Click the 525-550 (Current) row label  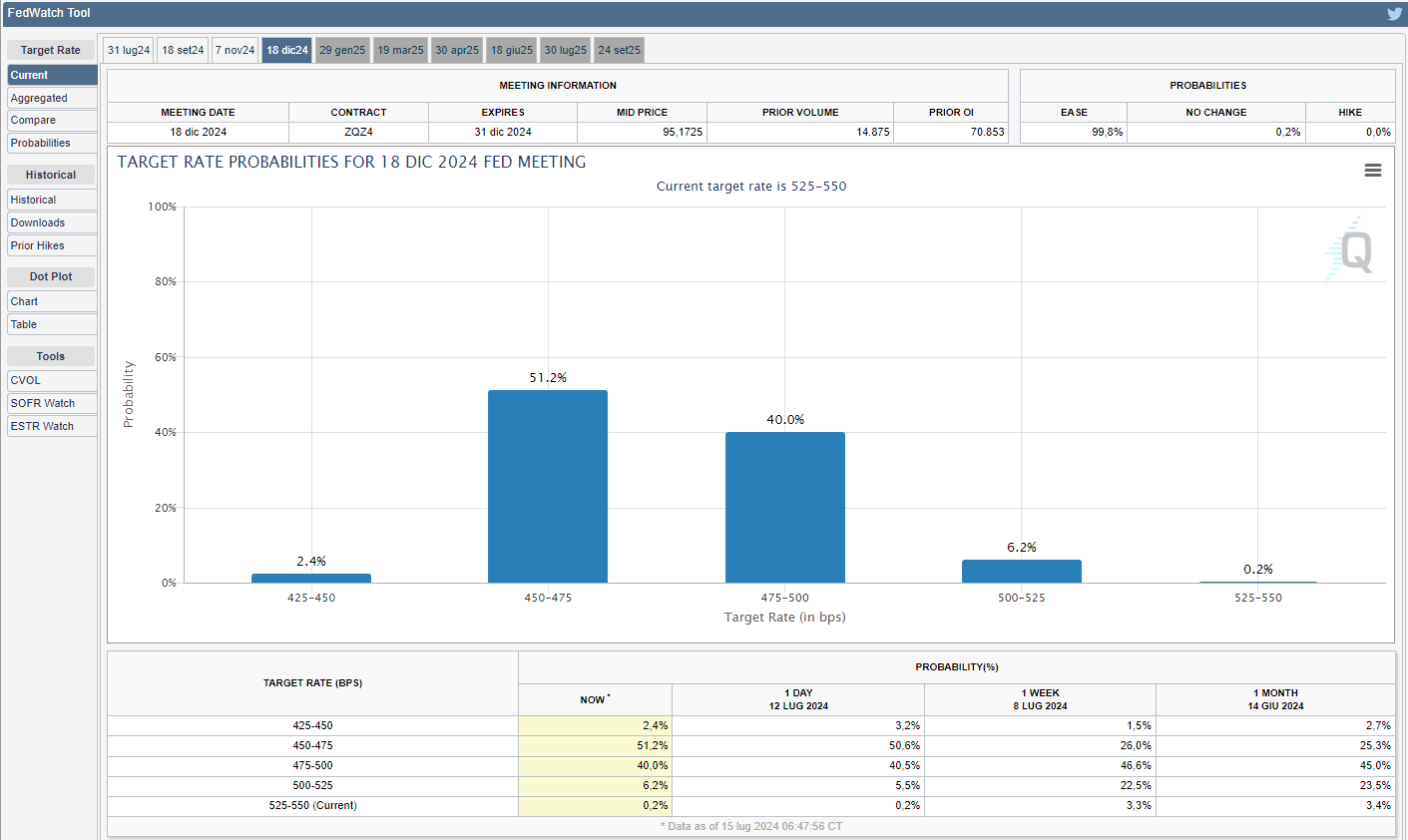click(x=312, y=805)
